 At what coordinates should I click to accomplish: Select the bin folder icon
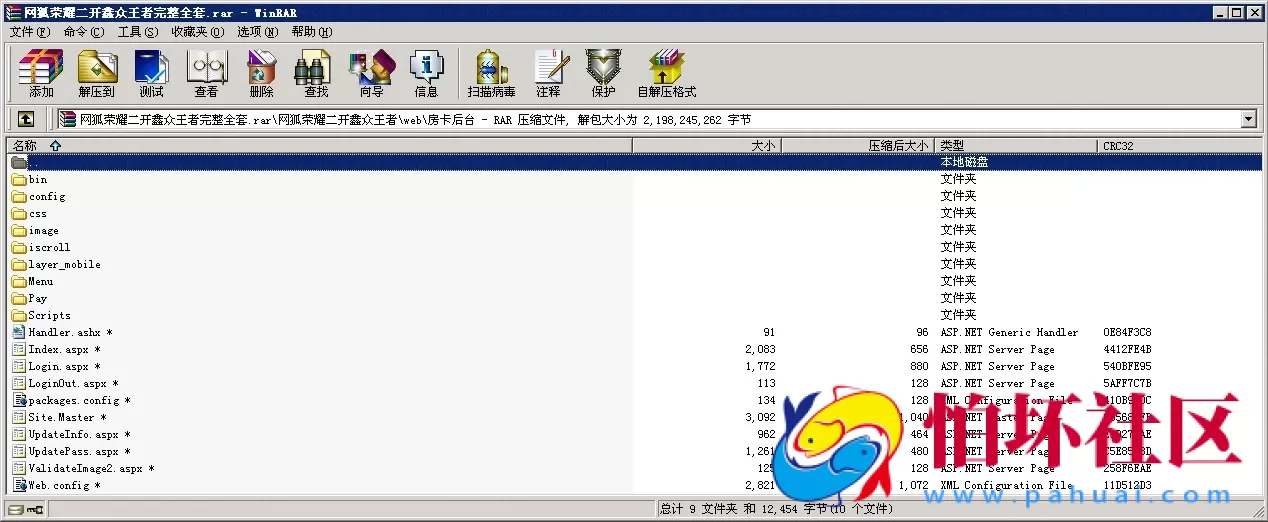tap(19, 180)
